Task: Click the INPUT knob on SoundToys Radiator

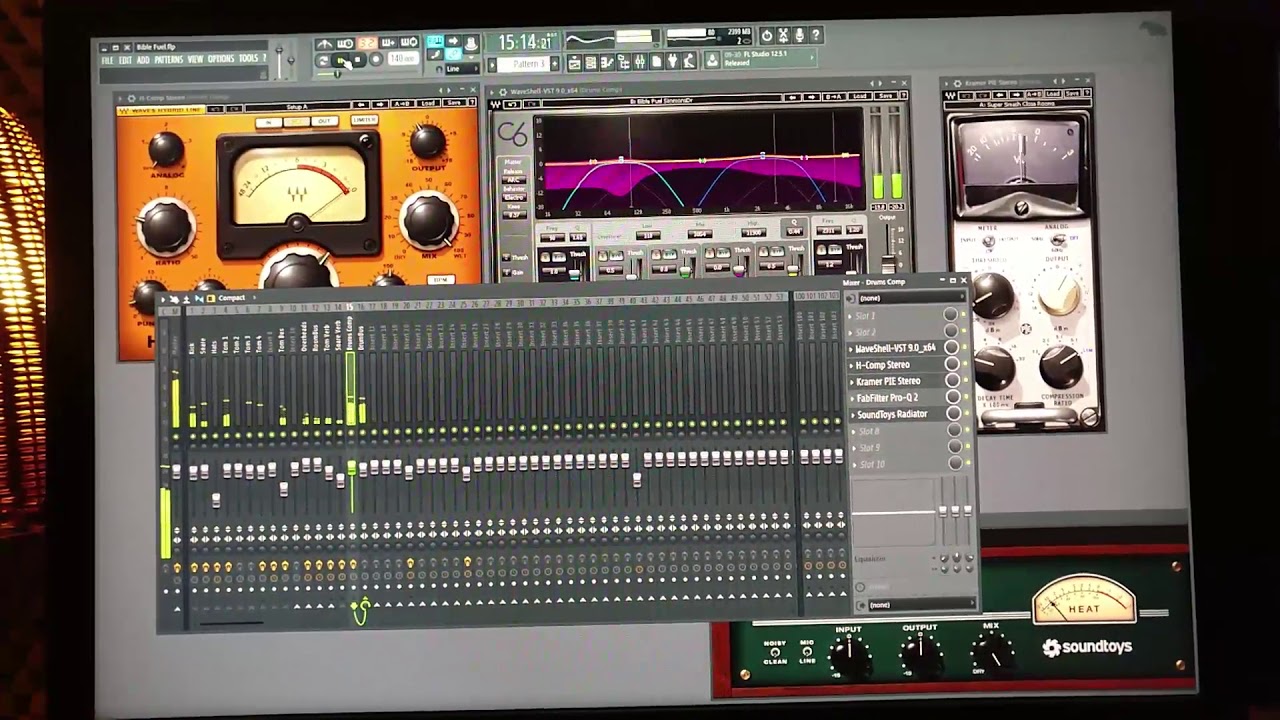Action: point(850,655)
